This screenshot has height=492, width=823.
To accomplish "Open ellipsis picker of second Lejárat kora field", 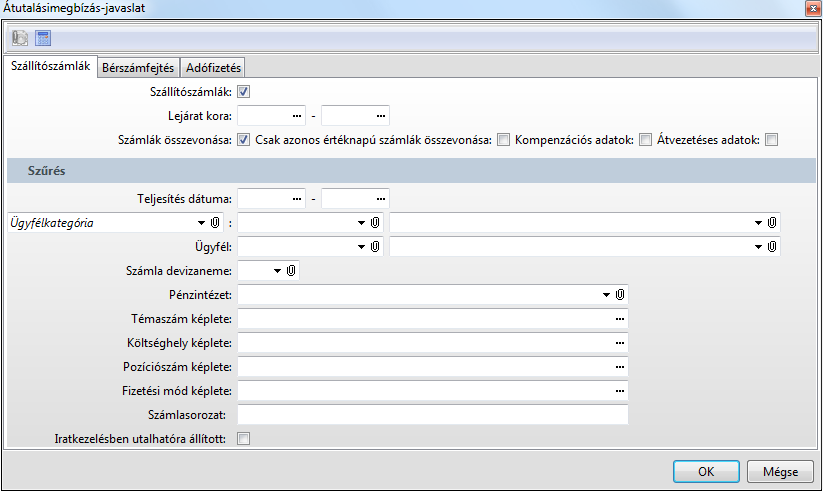I will click(381, 116).
